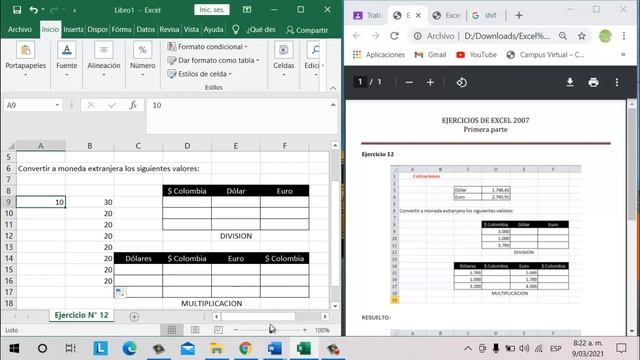Expand the Fuente group dropdown
This screenshot has height=360, width=640.
click(x=67, y=60)
